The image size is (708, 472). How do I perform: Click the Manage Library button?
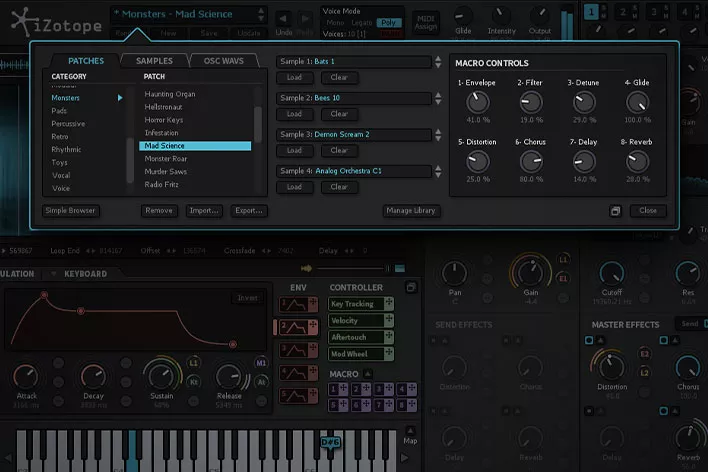(x=411, y=211)
